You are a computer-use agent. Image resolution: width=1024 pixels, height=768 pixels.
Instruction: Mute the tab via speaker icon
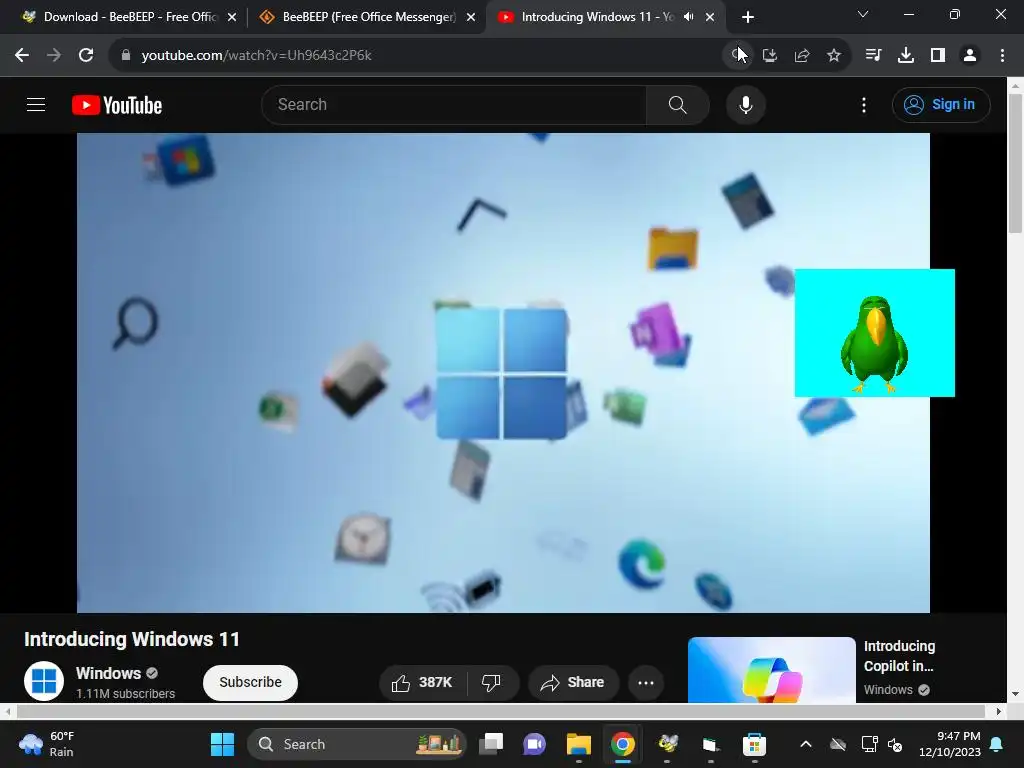point(688,17)
